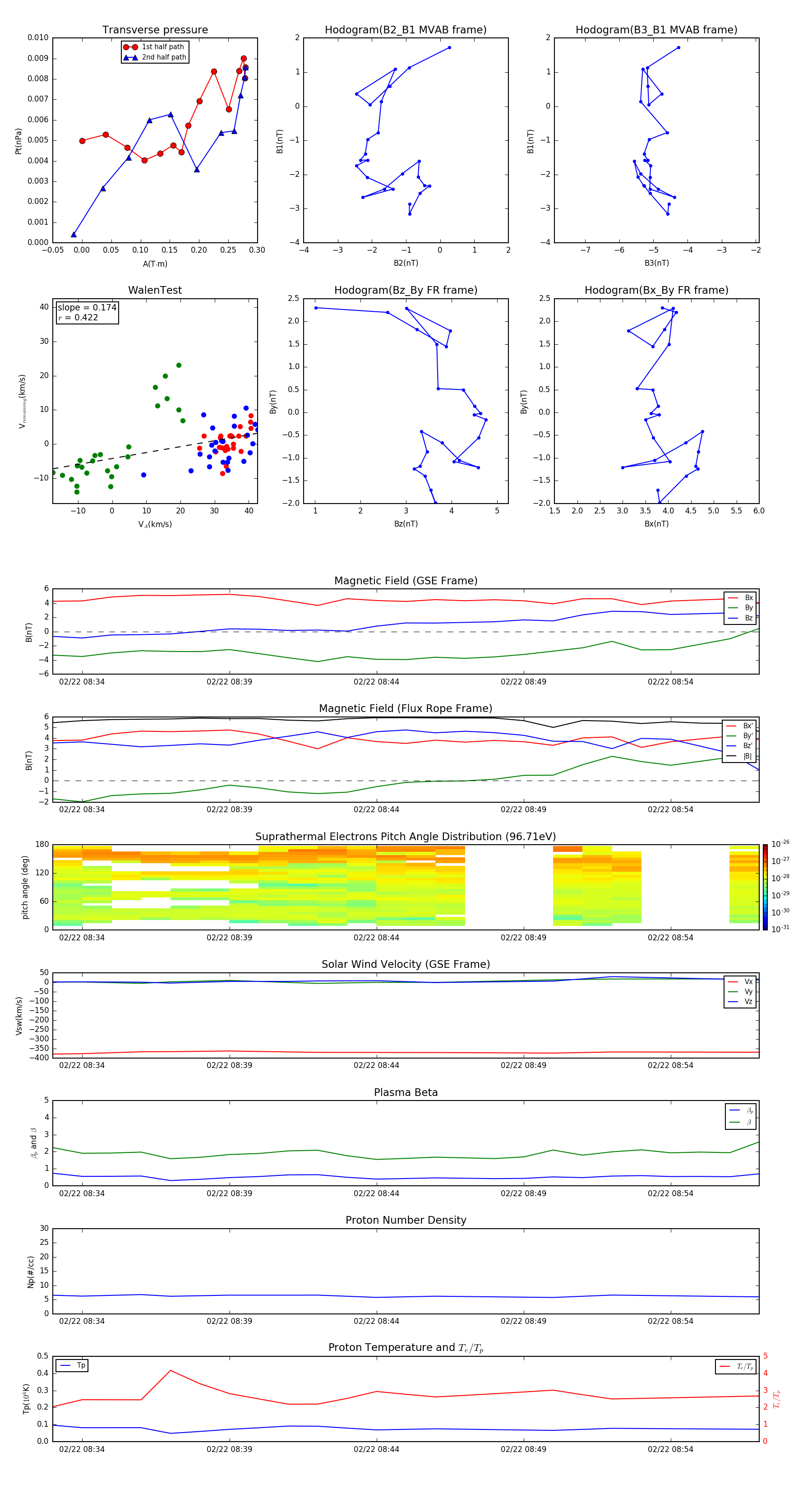Click the 'B2(nT)' x-axis label
Viewport: 812px width, 1489px height.
406,263
